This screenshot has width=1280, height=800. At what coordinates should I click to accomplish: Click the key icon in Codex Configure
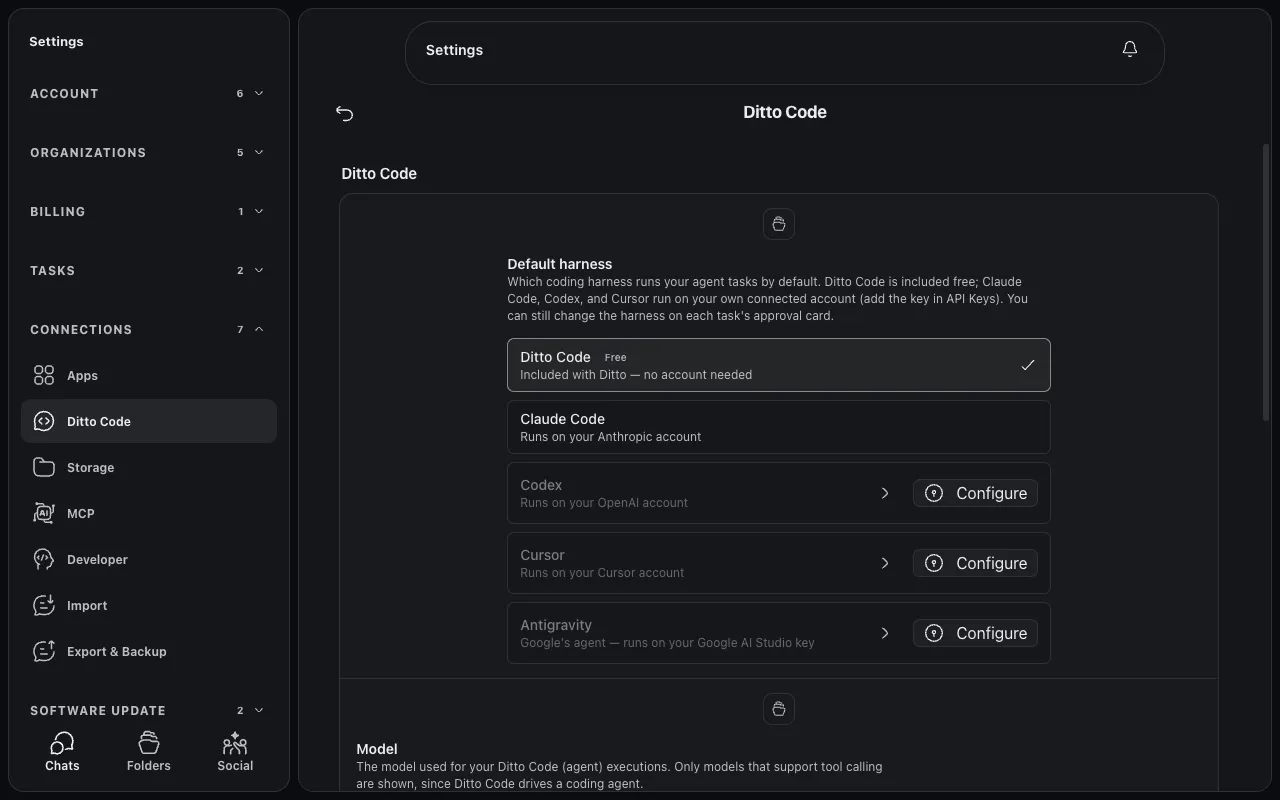click(934, 493)
